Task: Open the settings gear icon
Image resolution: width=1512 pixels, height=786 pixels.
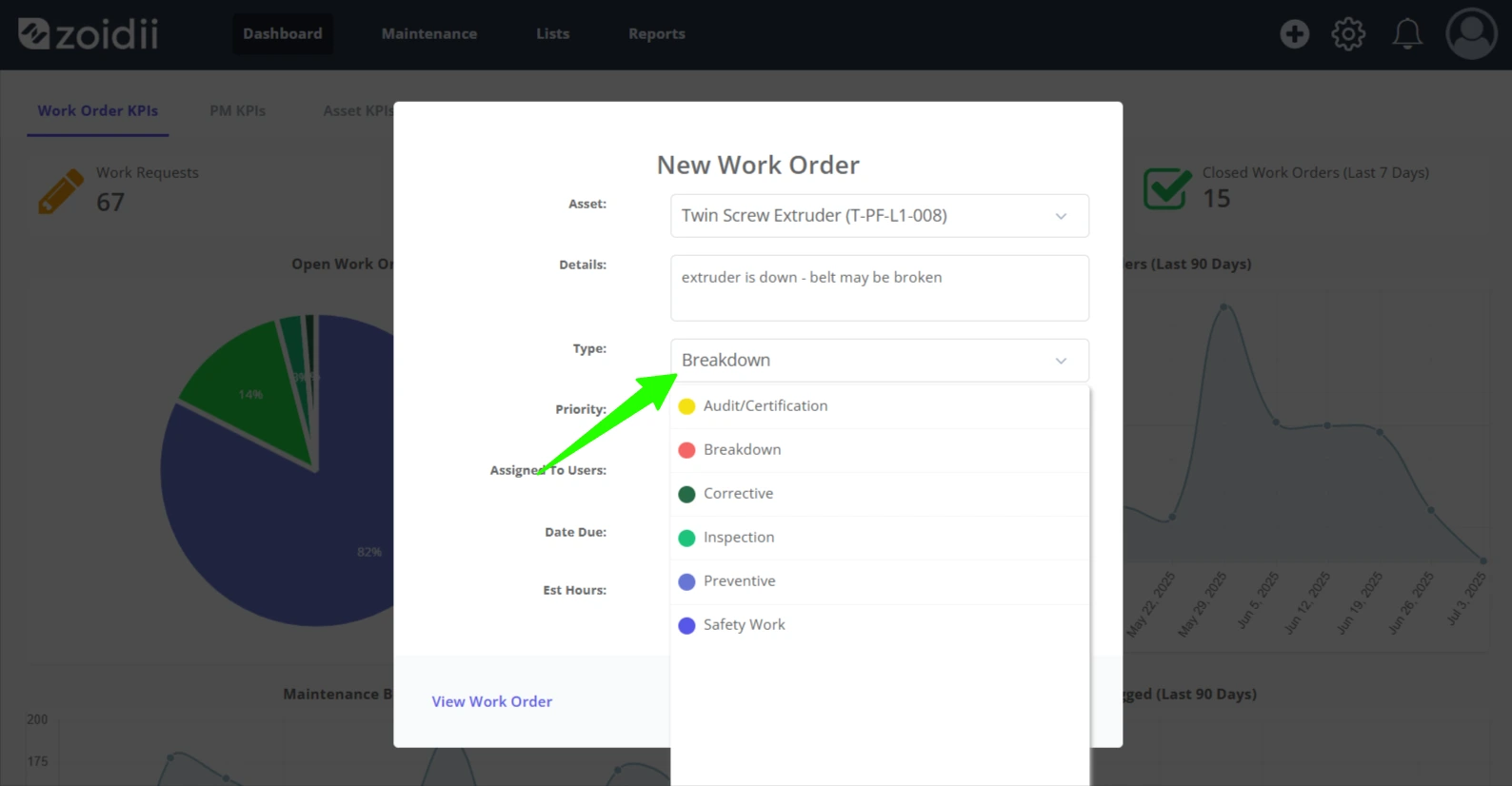Action: 1348,34
